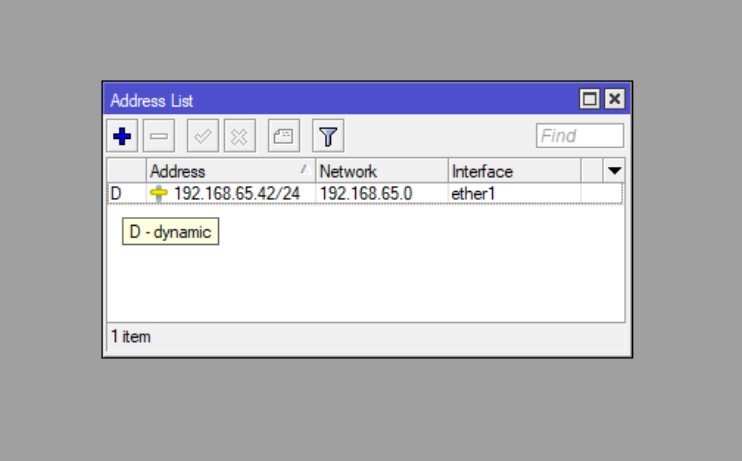Click the checkmark Enable button
Screen dimensions: 742x461
(203, 136)
